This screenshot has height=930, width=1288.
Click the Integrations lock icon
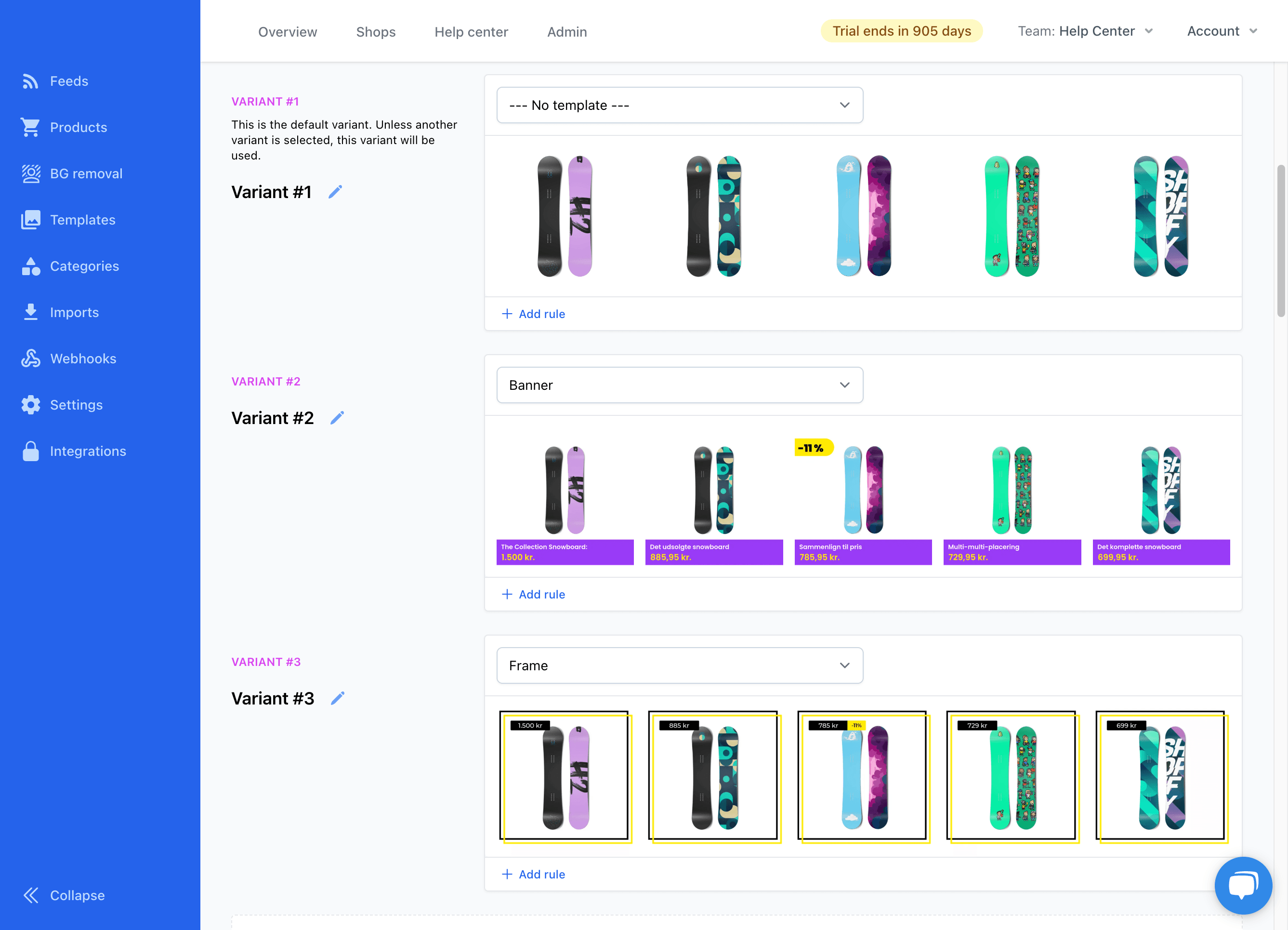31,451
